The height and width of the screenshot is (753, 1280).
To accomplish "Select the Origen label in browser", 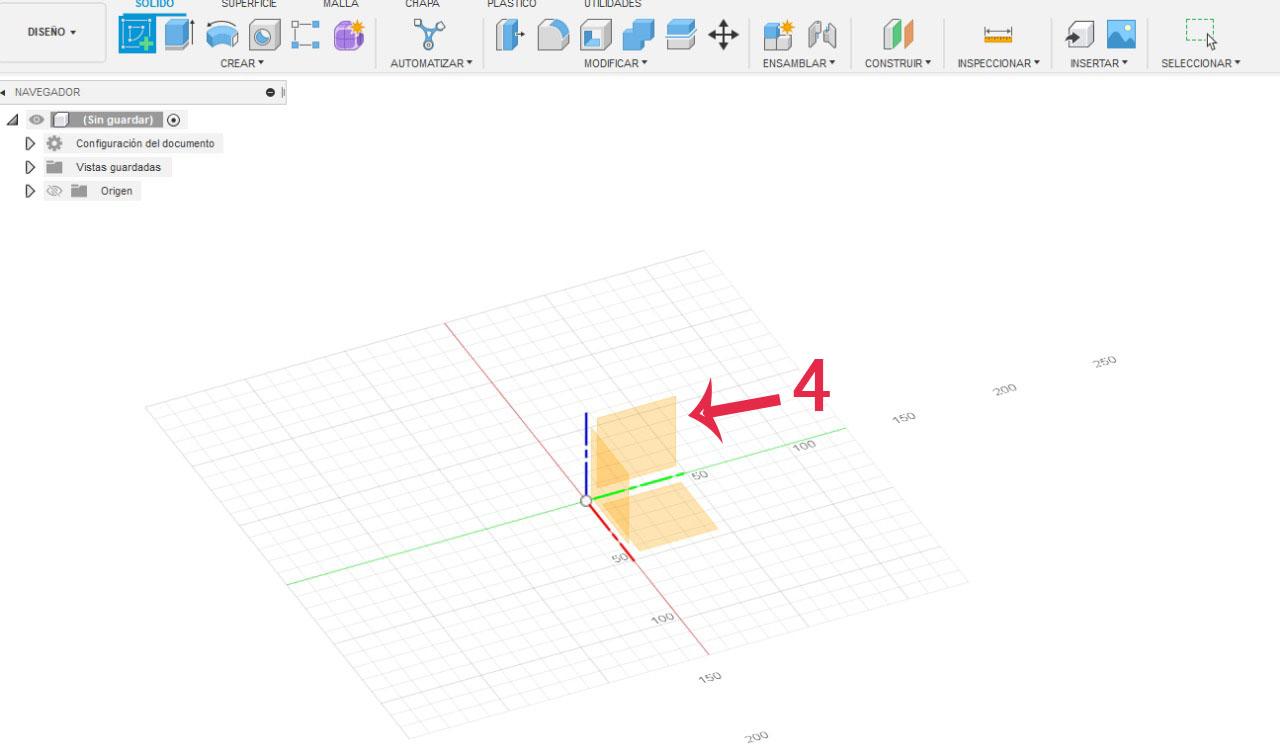I will pyautogui.click(x=116, y=191).
